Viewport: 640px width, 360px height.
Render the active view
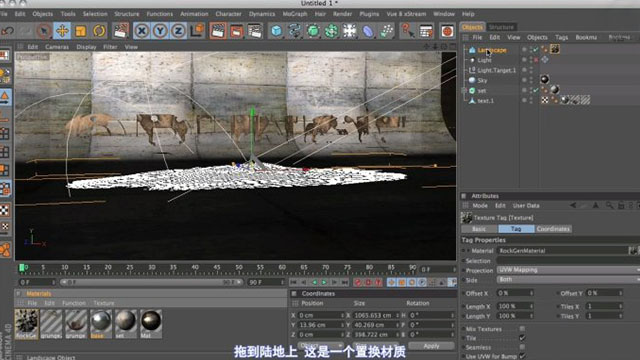pos(218,31)
